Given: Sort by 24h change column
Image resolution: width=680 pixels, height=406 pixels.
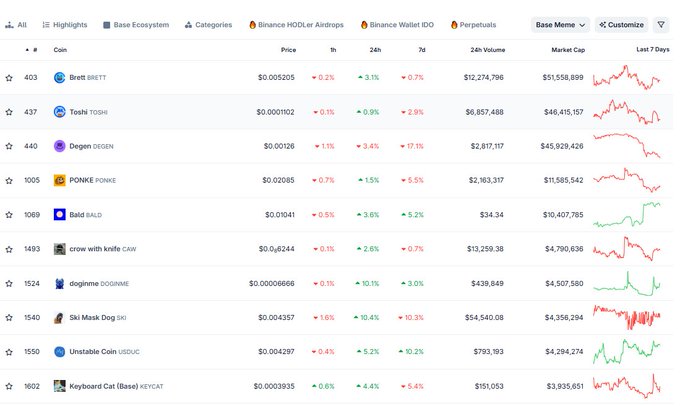Looking at the screenshot, I should pos(375,50).
